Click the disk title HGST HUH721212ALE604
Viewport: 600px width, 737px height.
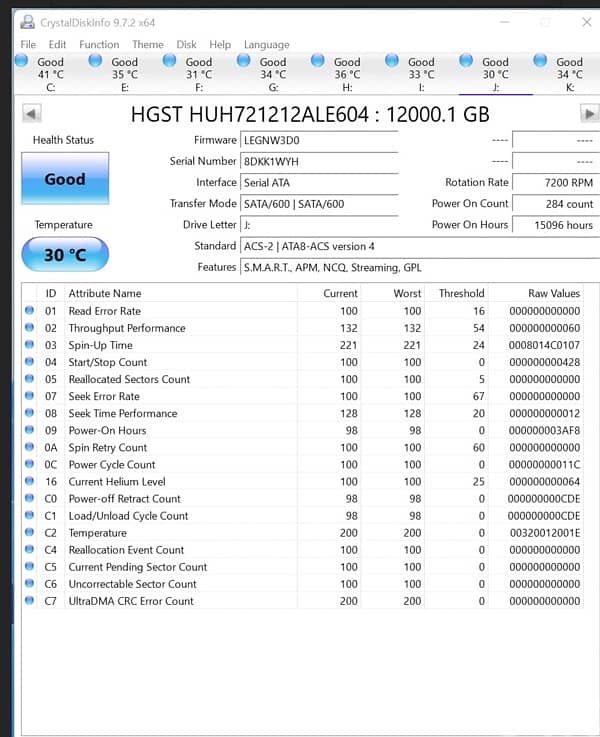point(249,114)
